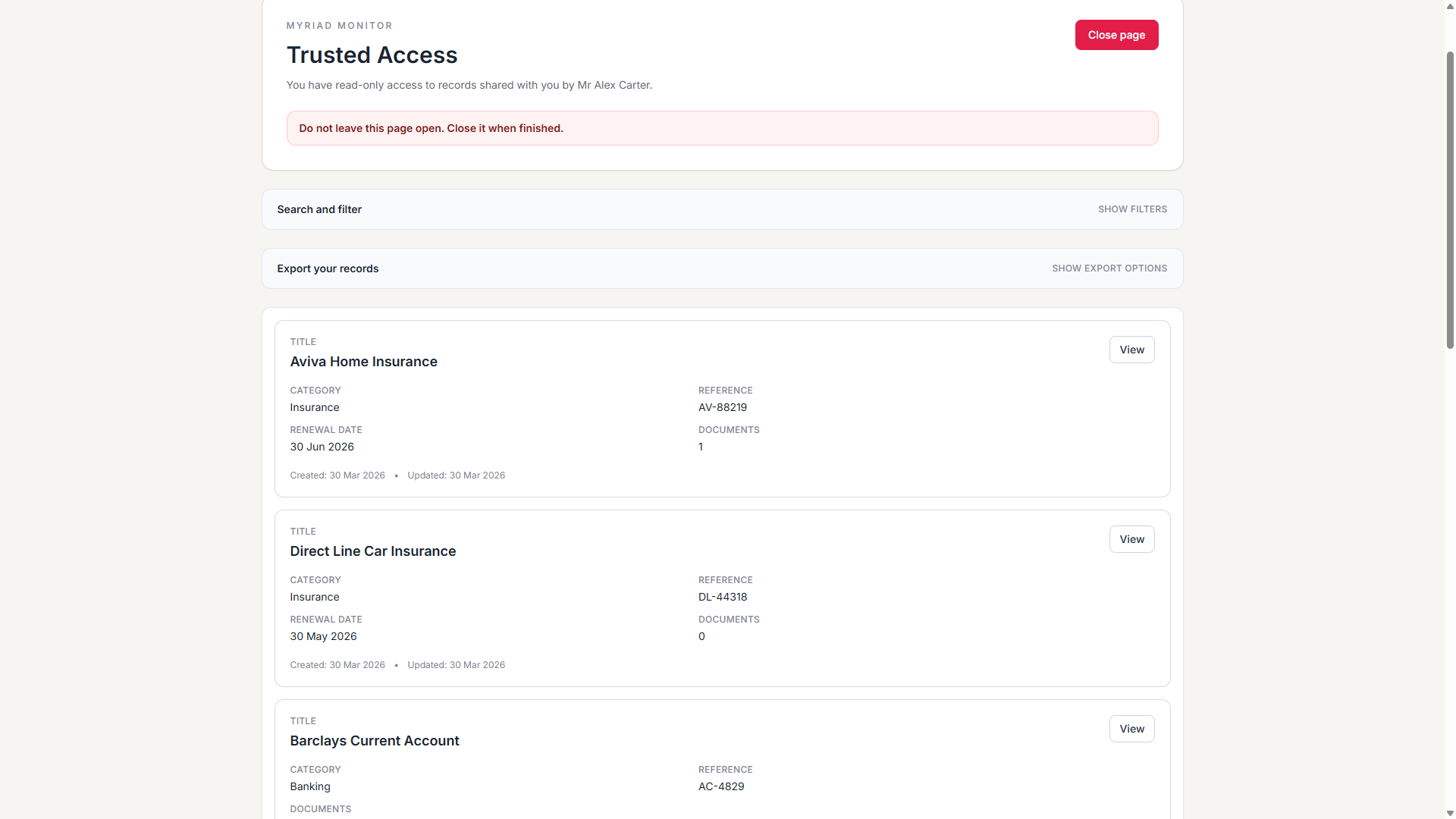Screen dimensions: 1456x819
Task: Select the Barclays Current Account title
Action: [375, 741]
